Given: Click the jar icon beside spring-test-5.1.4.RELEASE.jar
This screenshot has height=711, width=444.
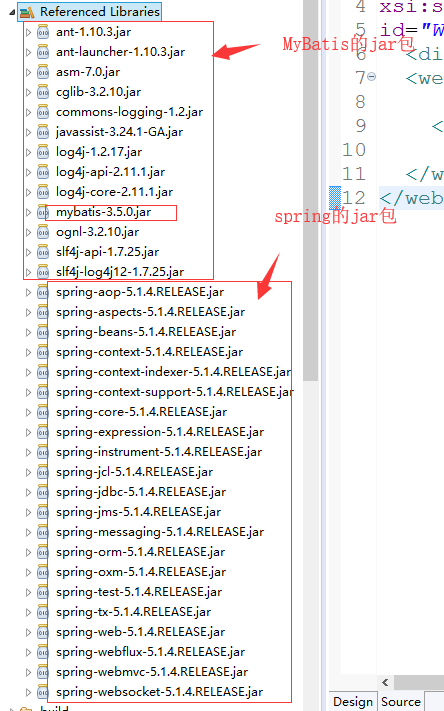Looking at the screenshot, I should [x=43, y=592].
